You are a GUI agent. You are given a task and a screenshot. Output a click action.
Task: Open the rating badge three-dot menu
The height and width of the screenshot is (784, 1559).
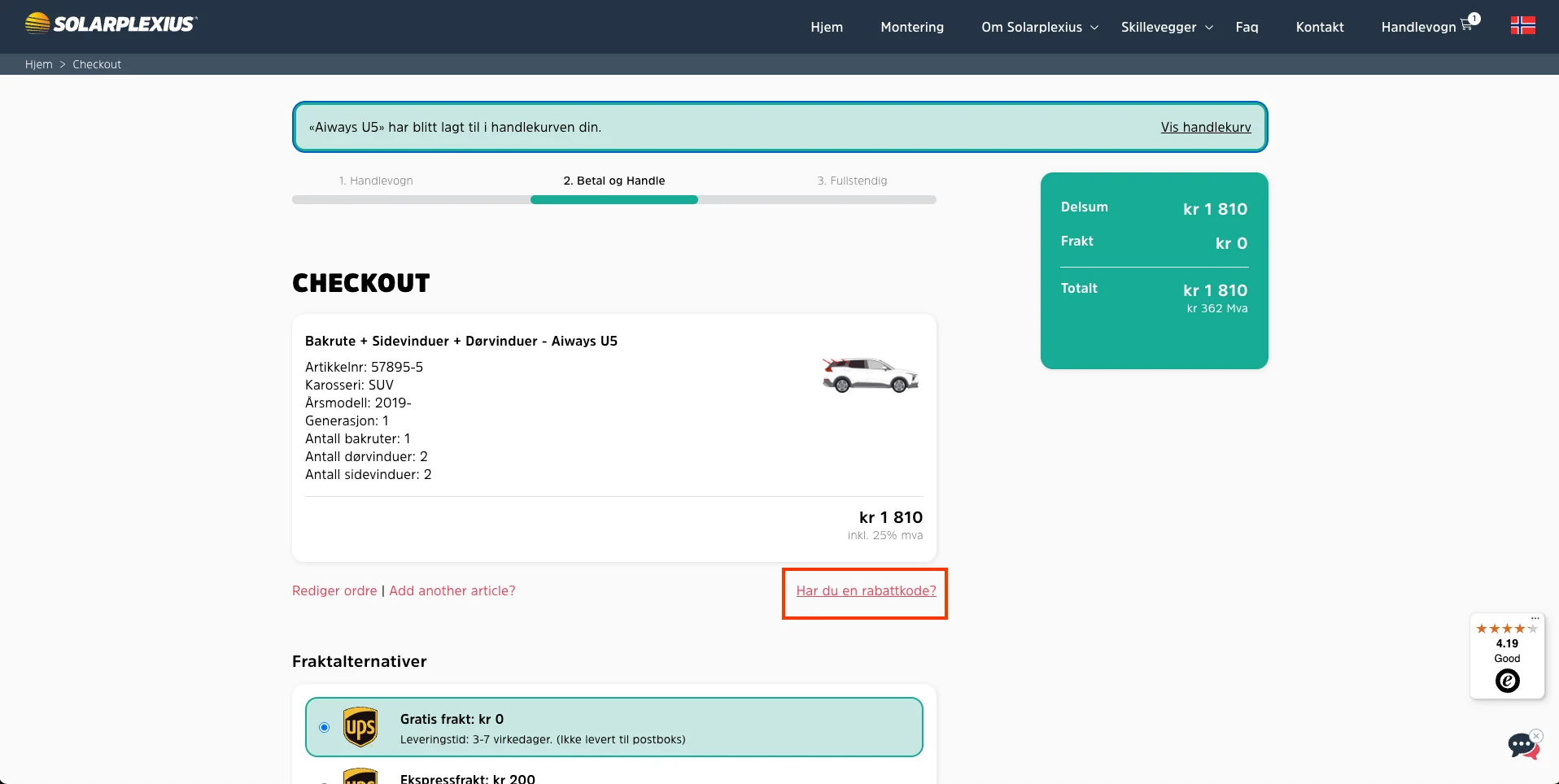(1535, 619)
